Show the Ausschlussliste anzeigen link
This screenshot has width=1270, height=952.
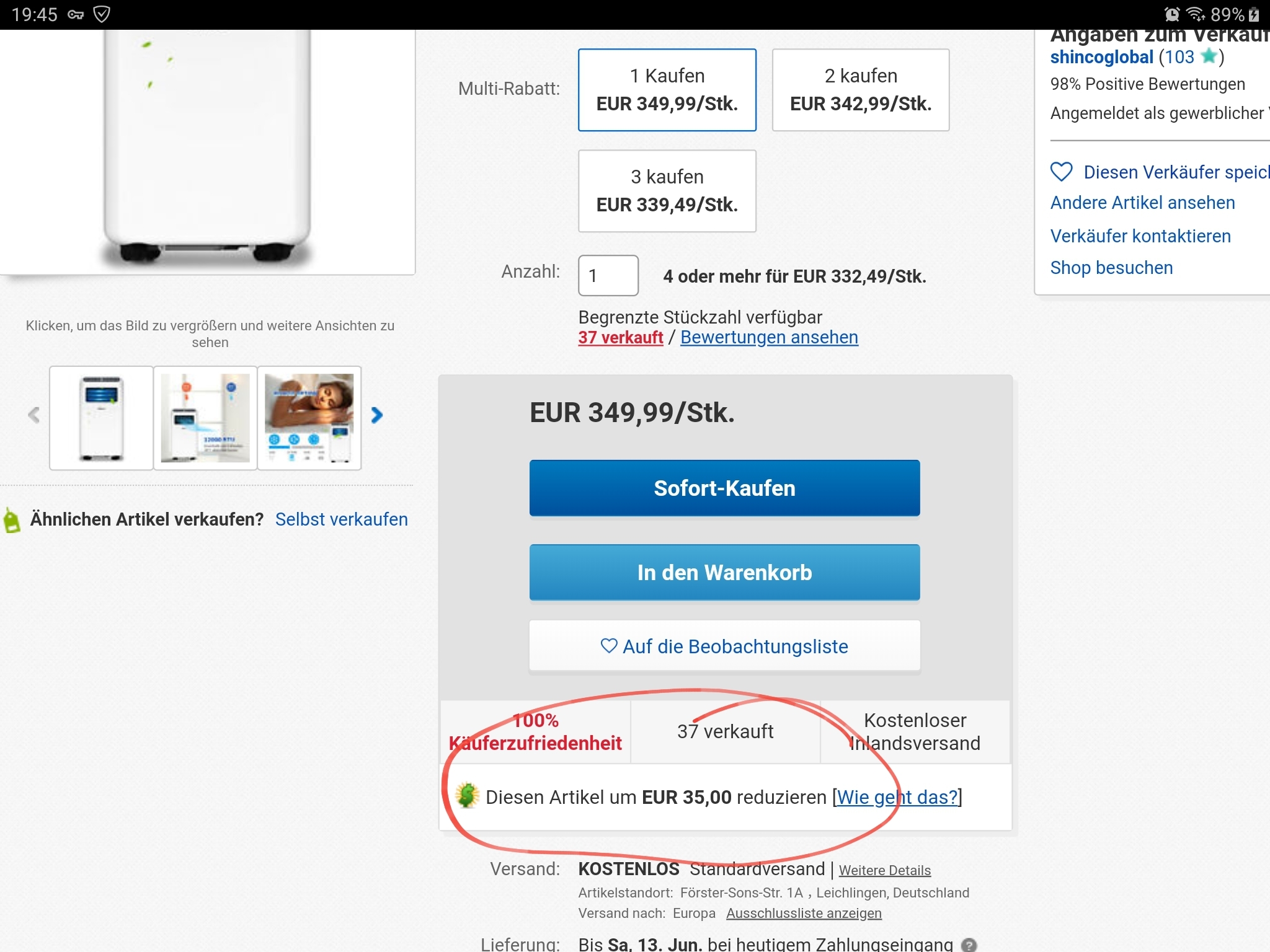[804, 913]
